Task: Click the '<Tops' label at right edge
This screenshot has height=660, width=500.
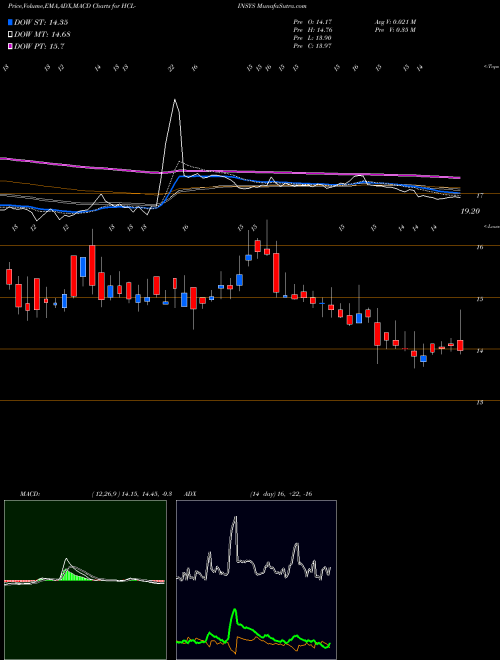Action: (491, 67)
